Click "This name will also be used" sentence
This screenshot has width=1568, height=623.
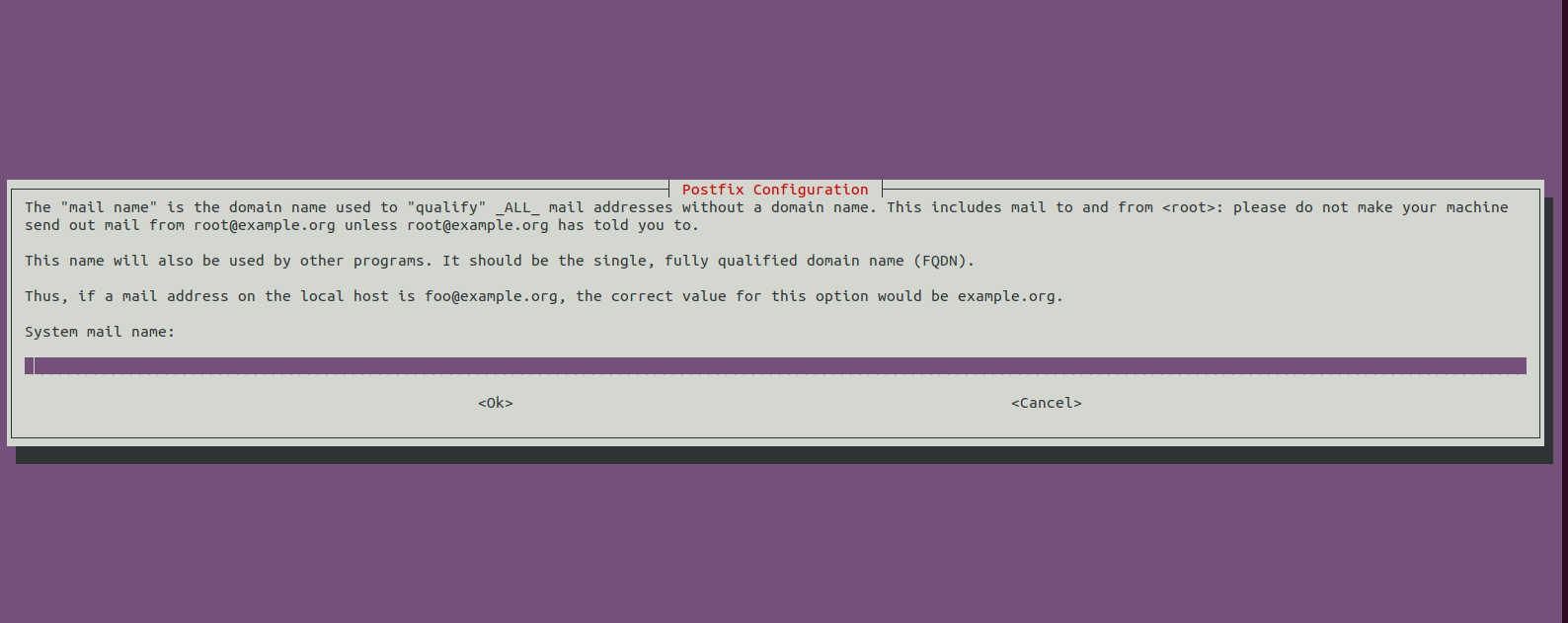(144, 261)
